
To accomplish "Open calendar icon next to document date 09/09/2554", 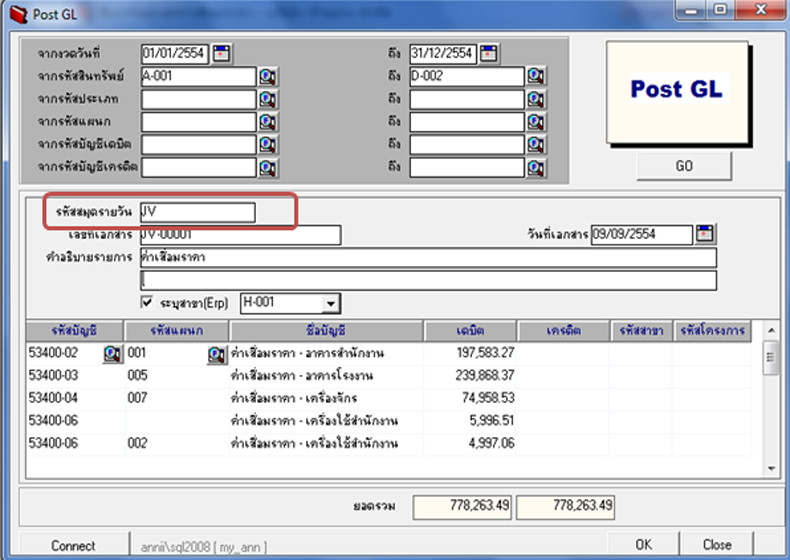I will 706,234.
